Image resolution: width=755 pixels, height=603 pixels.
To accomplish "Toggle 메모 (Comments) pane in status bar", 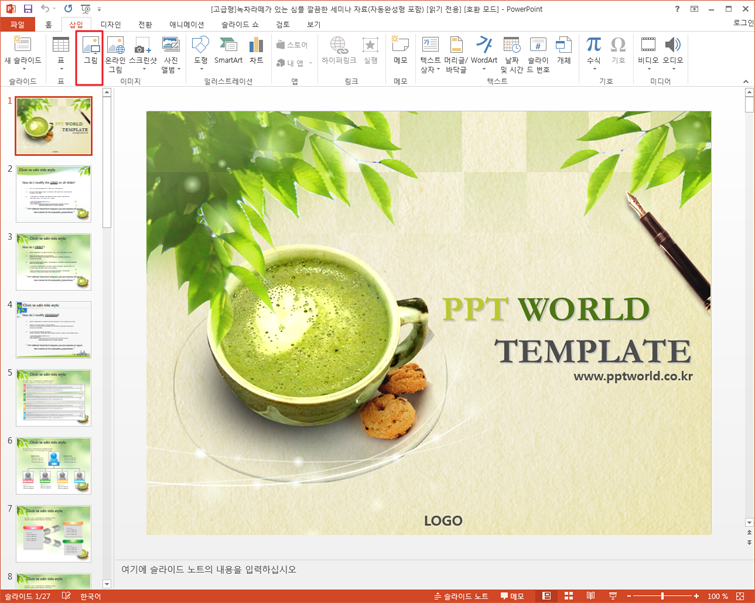I will pos(512,596).
